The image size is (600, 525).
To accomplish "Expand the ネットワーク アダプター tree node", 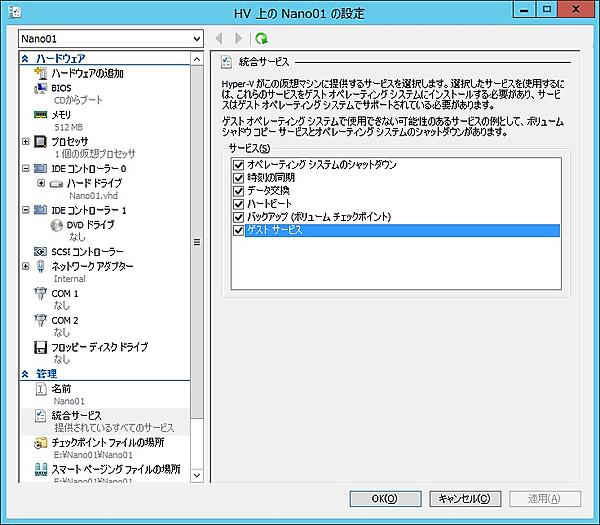I will 26,266.
